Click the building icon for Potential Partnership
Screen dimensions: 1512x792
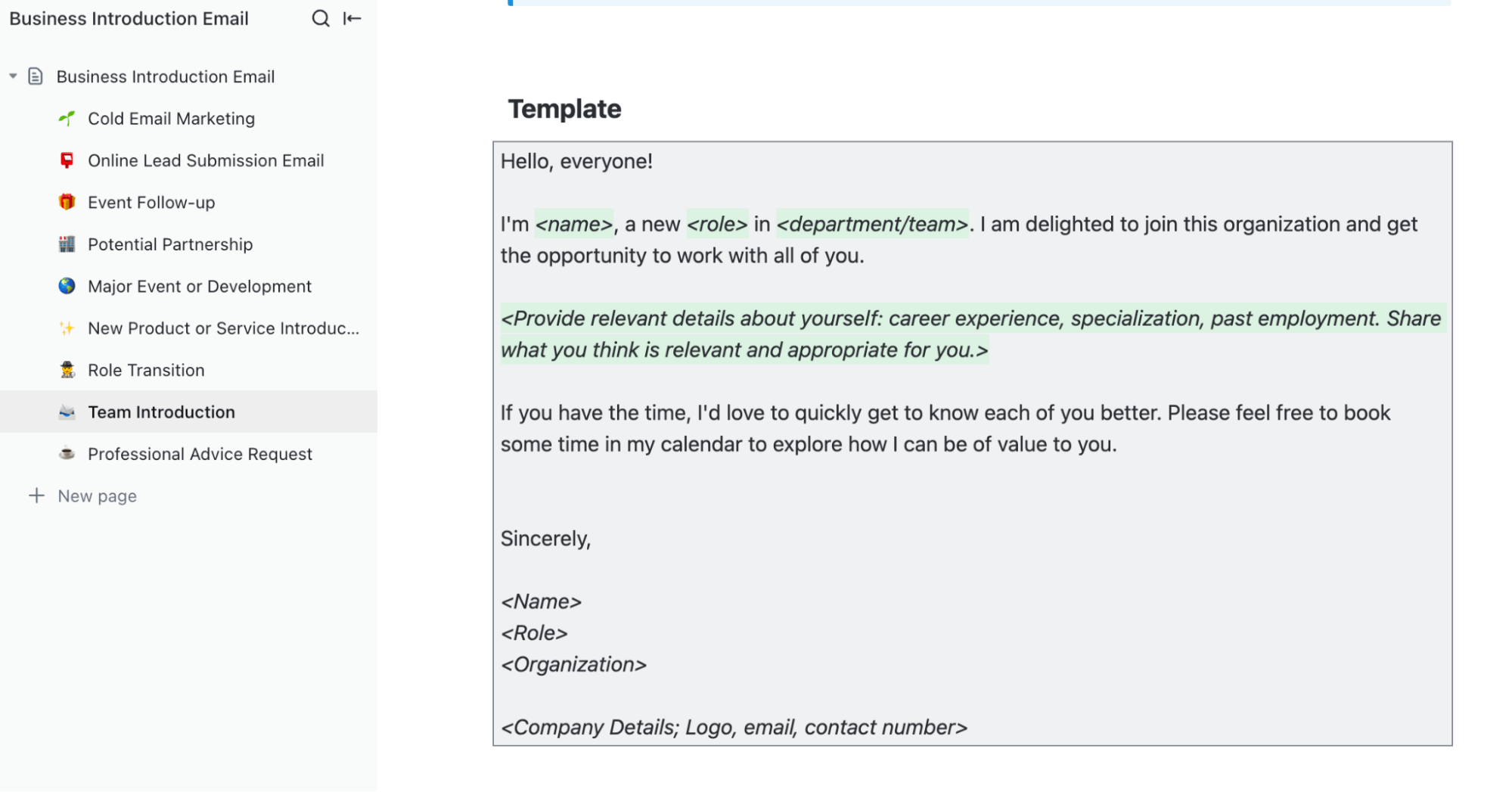[x=67, y=244]
